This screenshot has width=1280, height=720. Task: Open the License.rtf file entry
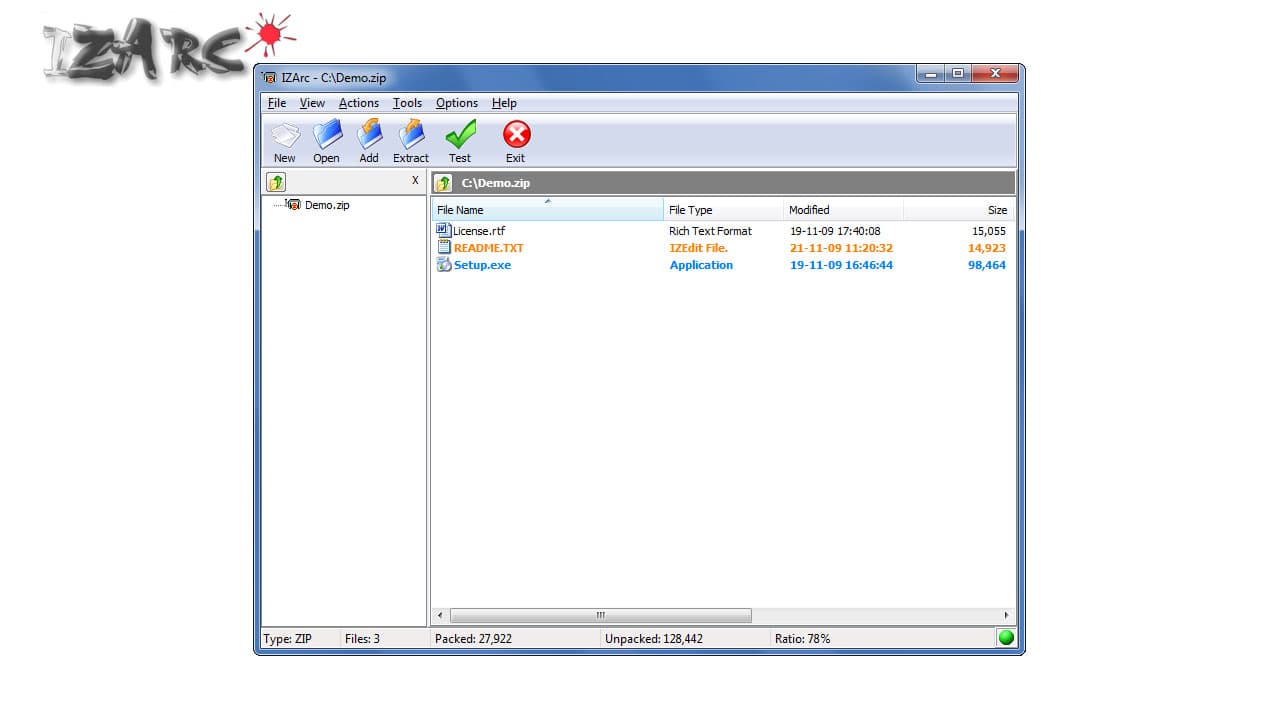click(477, 230)
